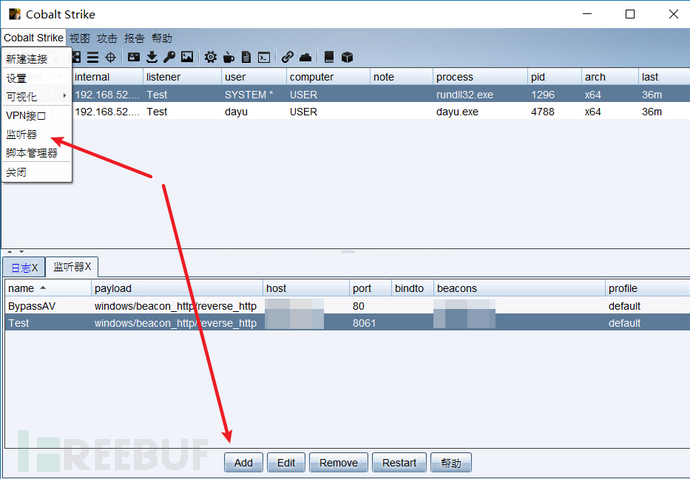Open the 攻击 menu in the menu bar
The height and width of the screenshot is (479, 690).
(x=107, y=38)
